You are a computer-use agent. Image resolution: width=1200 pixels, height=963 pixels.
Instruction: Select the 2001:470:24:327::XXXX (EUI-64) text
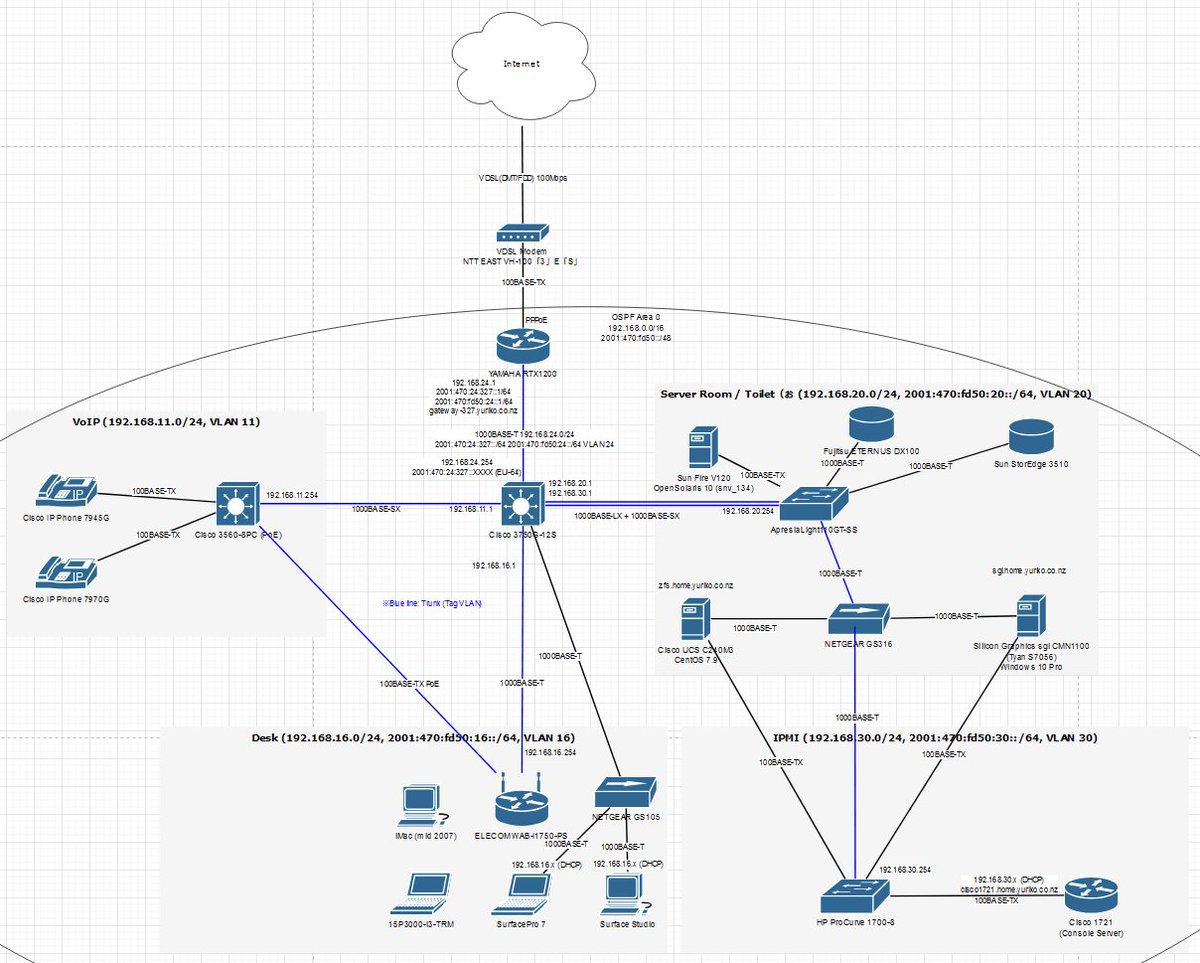[x=466, y=472]
